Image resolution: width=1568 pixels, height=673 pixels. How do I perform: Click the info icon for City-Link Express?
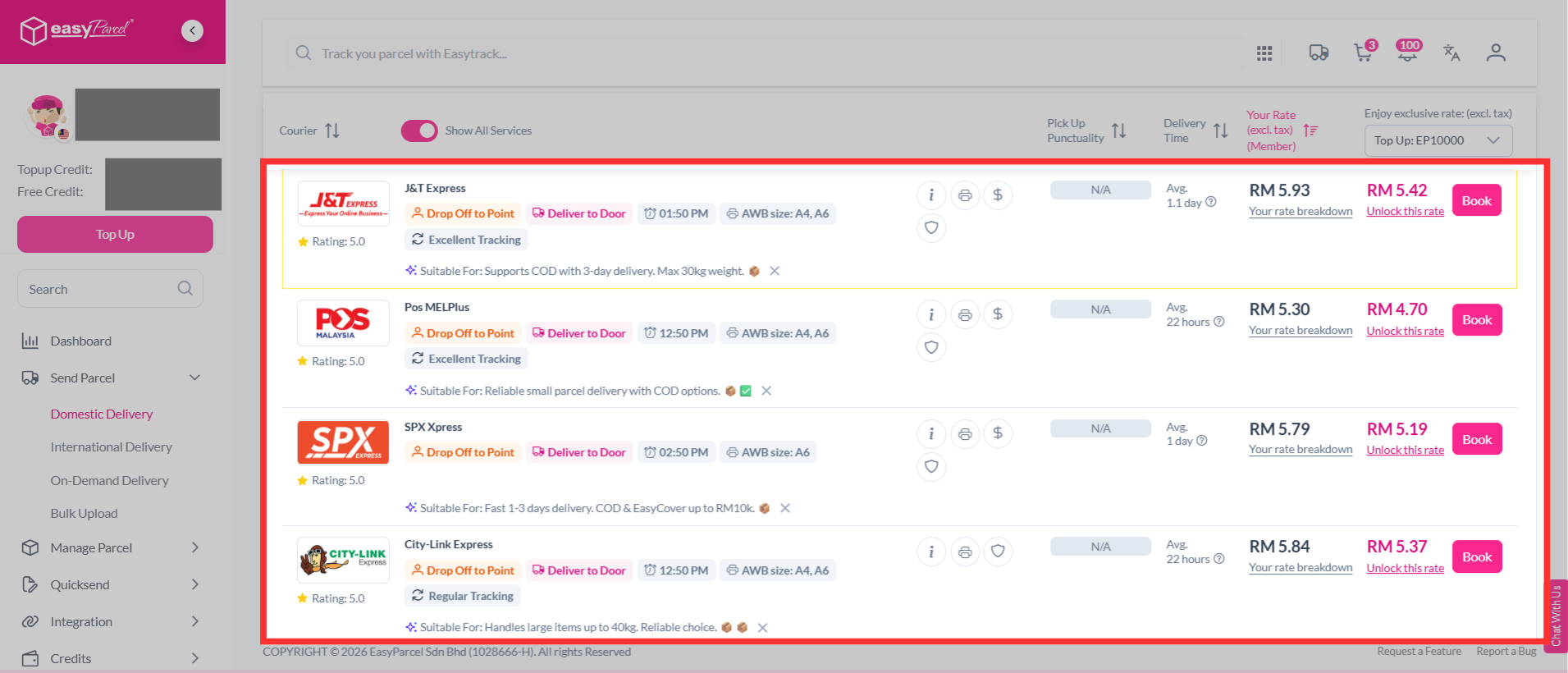(x=931, y=552)
